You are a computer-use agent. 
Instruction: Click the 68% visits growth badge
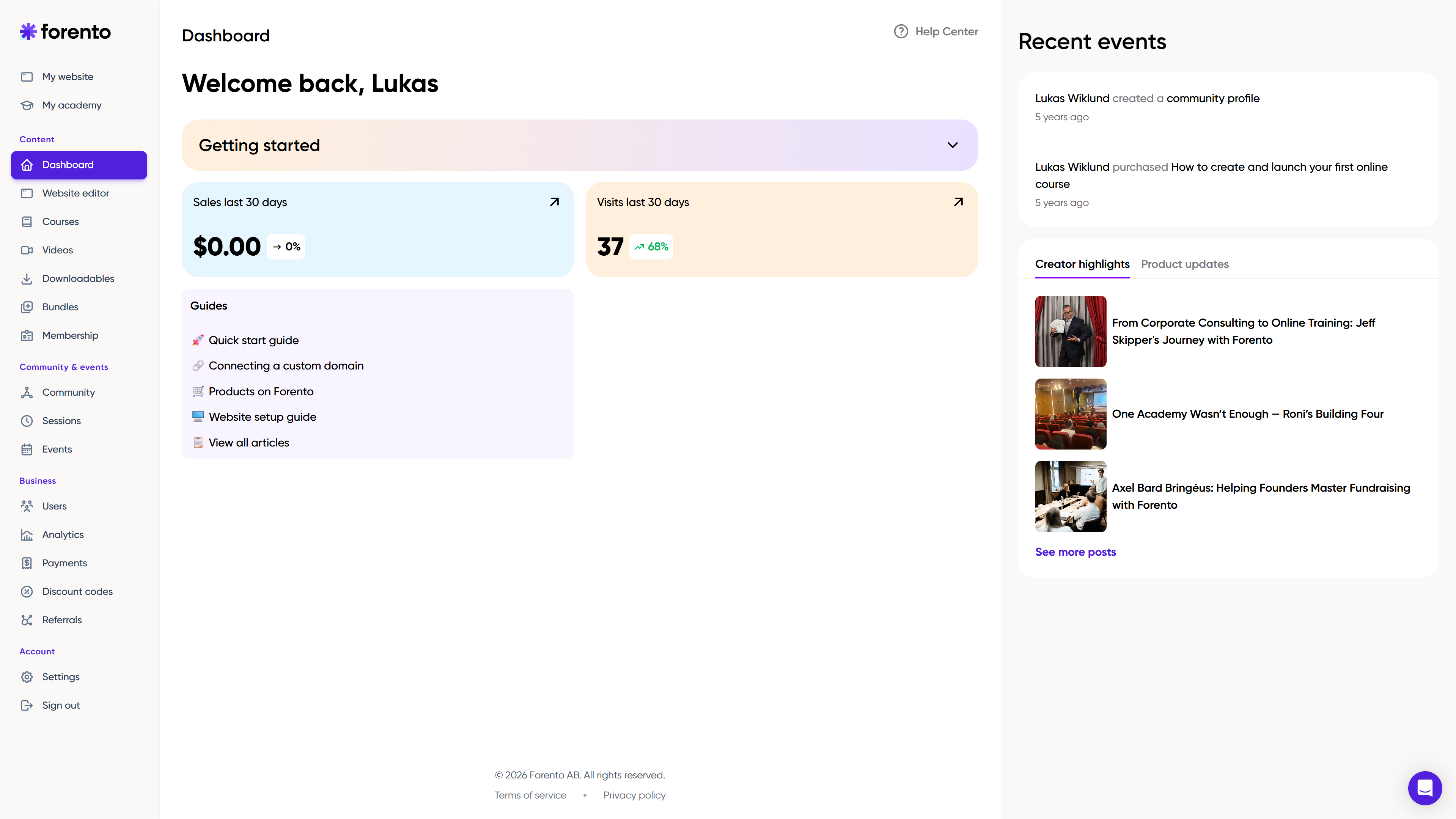coord(651,247)
